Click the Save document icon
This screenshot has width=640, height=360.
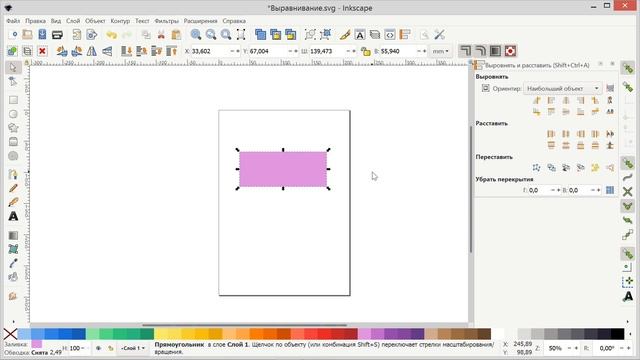(x=42, y=34)
